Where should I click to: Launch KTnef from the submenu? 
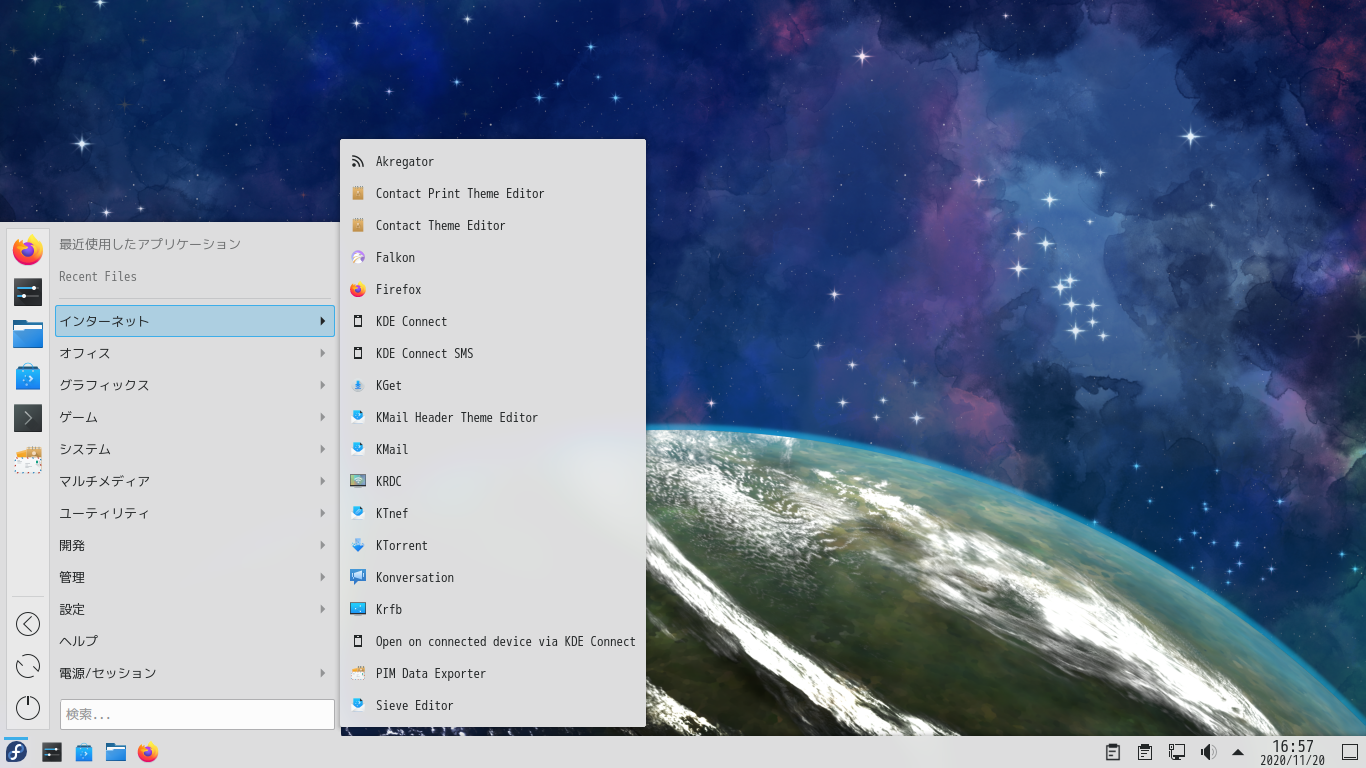(493, 513)
